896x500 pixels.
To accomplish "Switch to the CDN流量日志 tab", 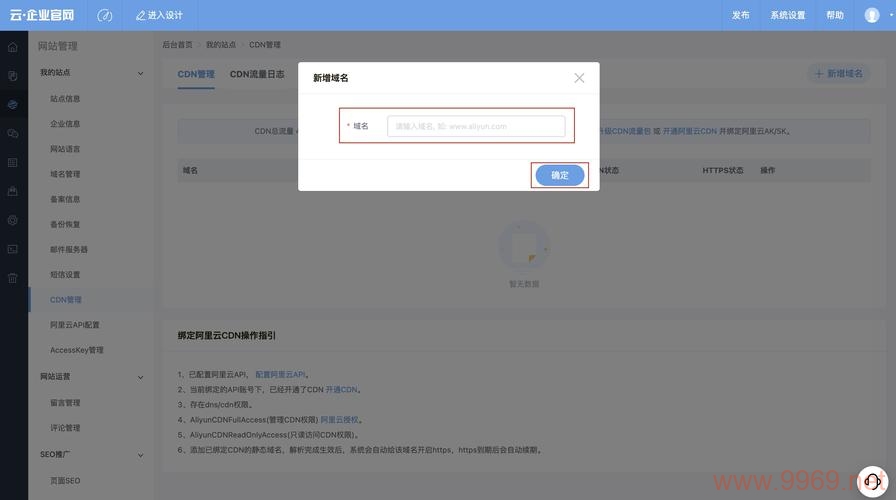I will click(x=257, y=74).
